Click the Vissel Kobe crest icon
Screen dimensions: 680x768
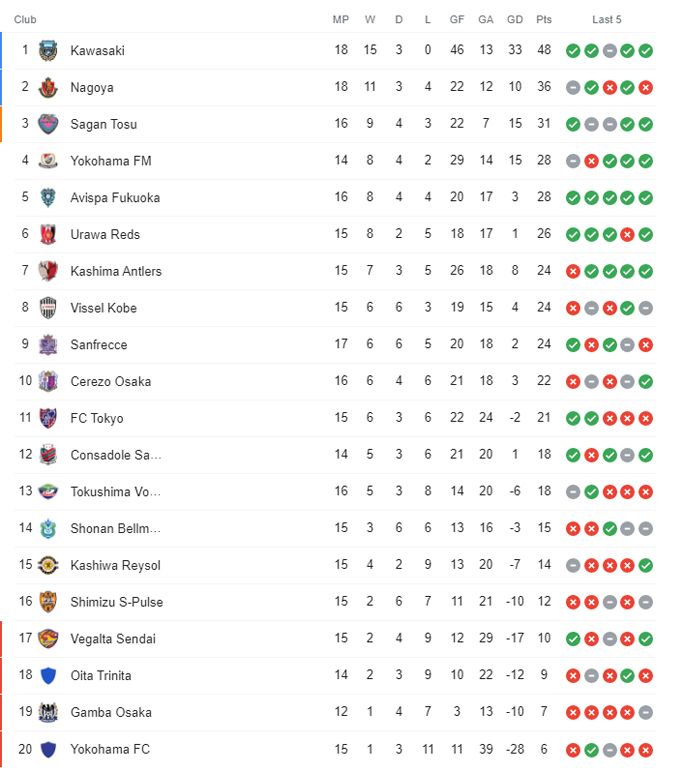pyautogui.click(x=48, y=308)
